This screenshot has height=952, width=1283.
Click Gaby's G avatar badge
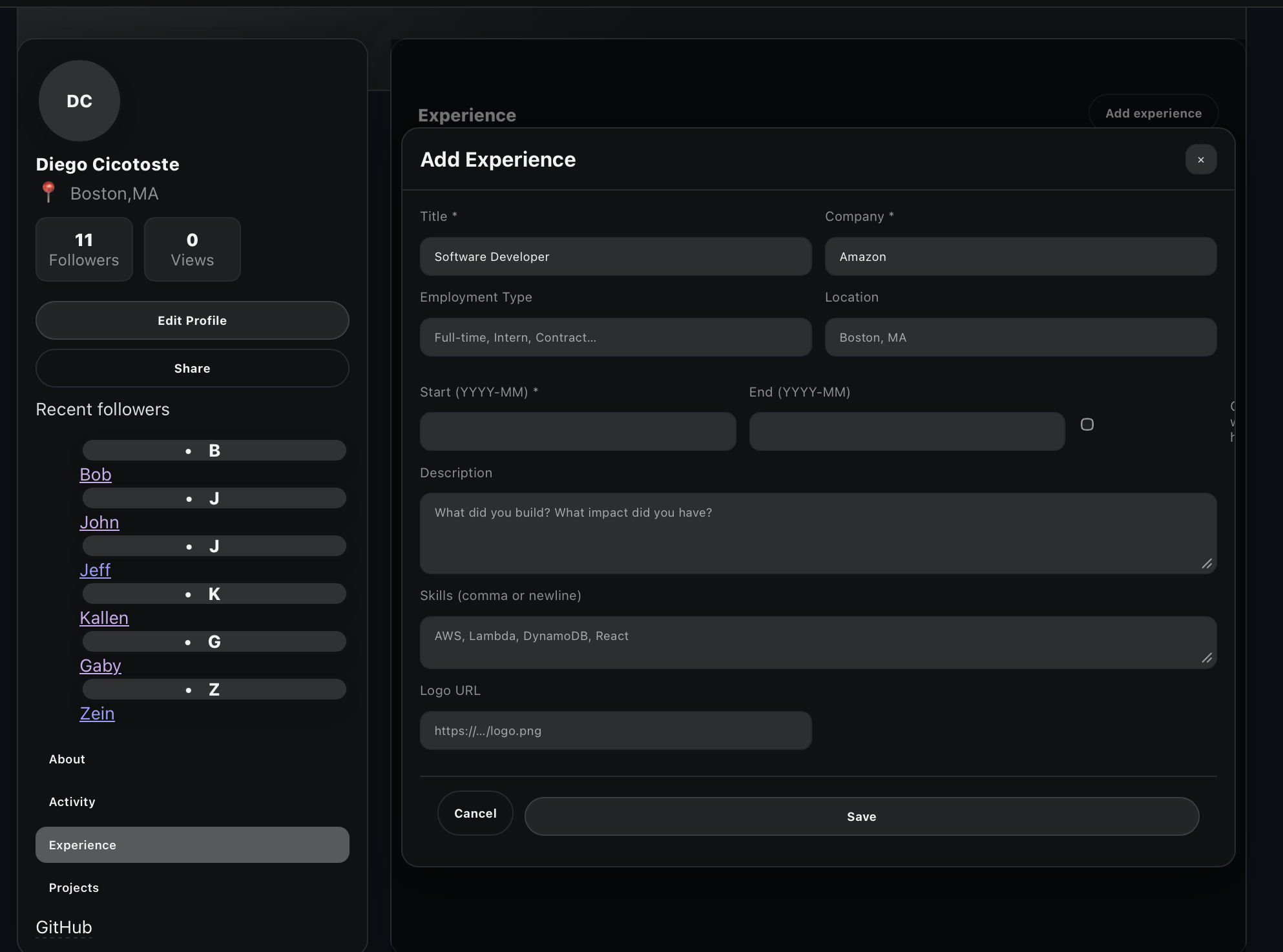point(214,642)
